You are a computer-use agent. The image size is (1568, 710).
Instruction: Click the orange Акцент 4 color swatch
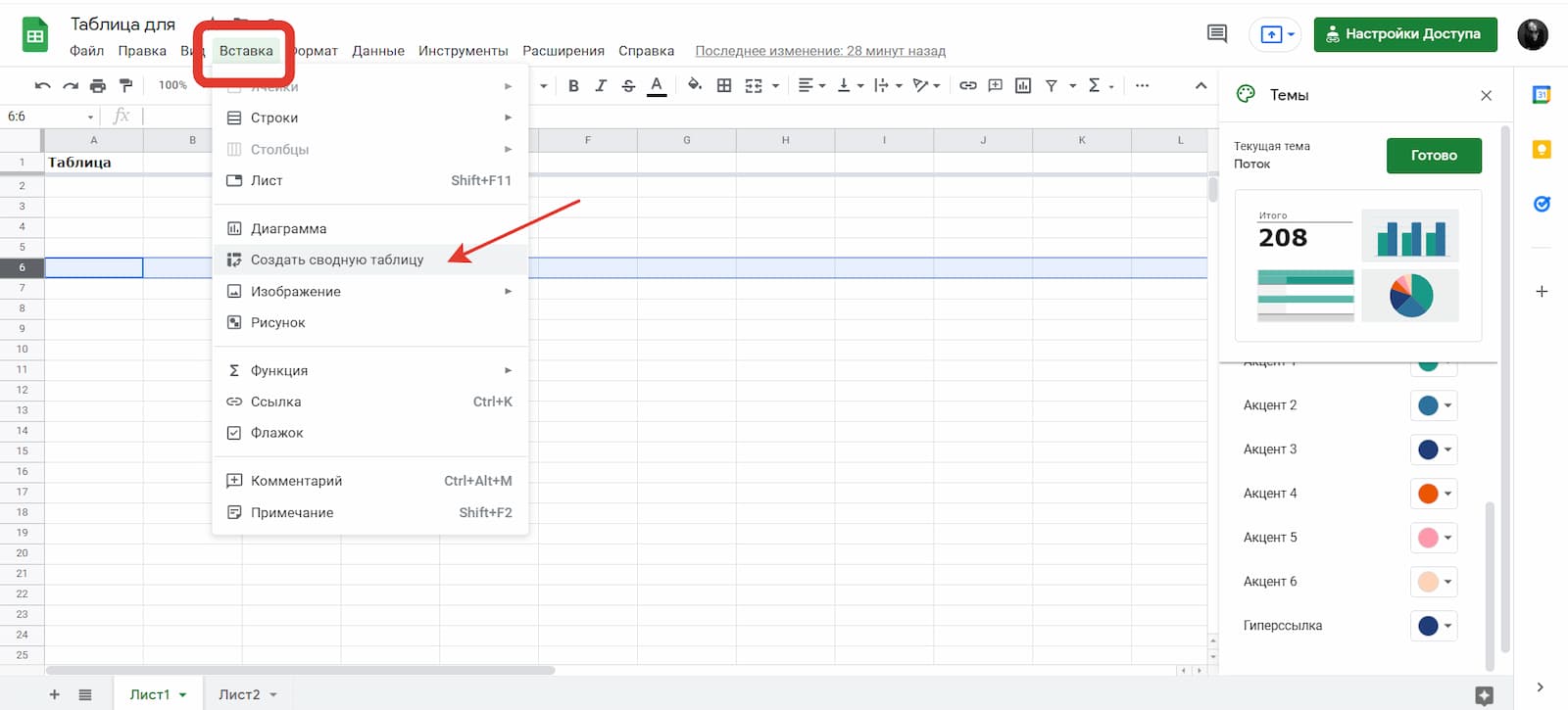pos(1428,494)
